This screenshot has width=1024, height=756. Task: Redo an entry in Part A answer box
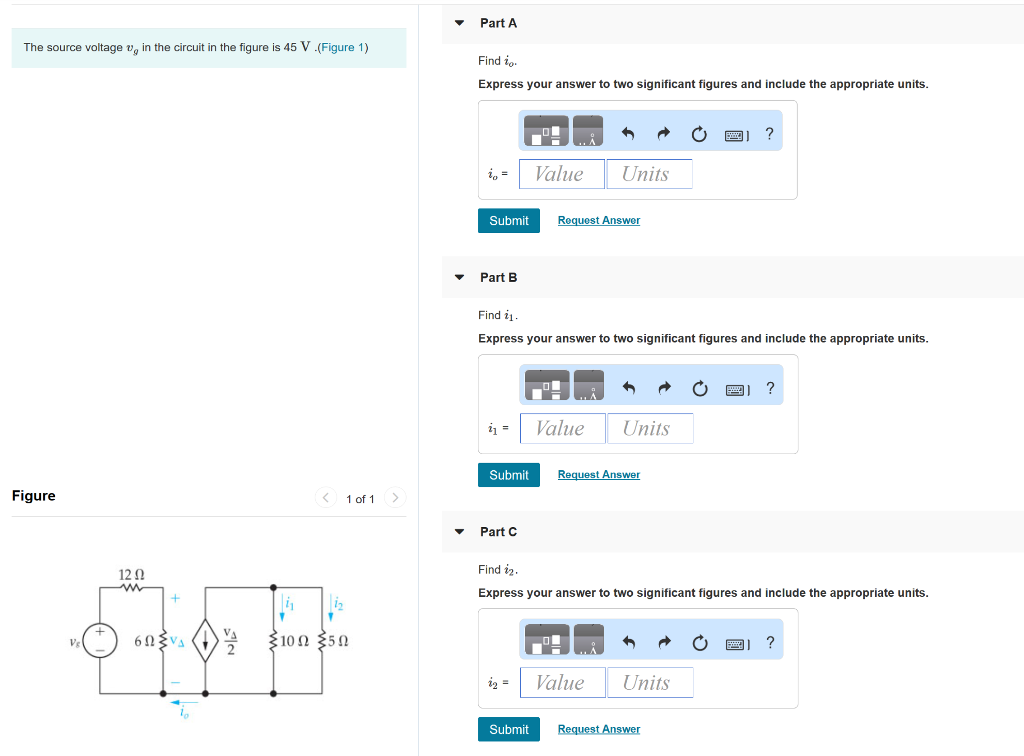(663, 132)
